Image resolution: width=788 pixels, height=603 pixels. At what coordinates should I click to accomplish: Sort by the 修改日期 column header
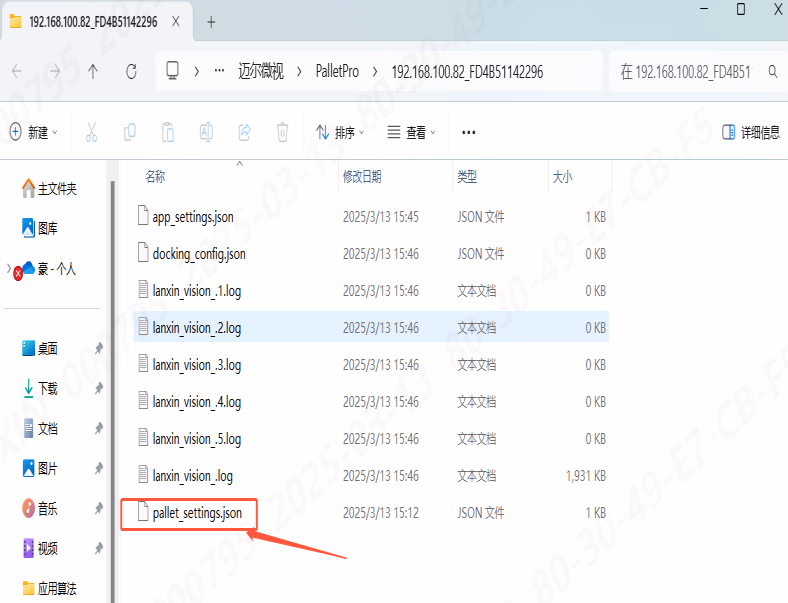pyautogui.click(x=362, y=177)
